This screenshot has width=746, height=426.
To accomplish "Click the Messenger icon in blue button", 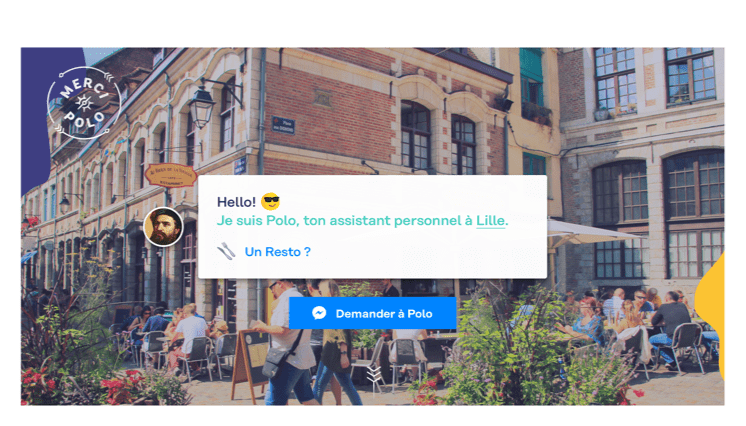I will click(x=319, y=313).
